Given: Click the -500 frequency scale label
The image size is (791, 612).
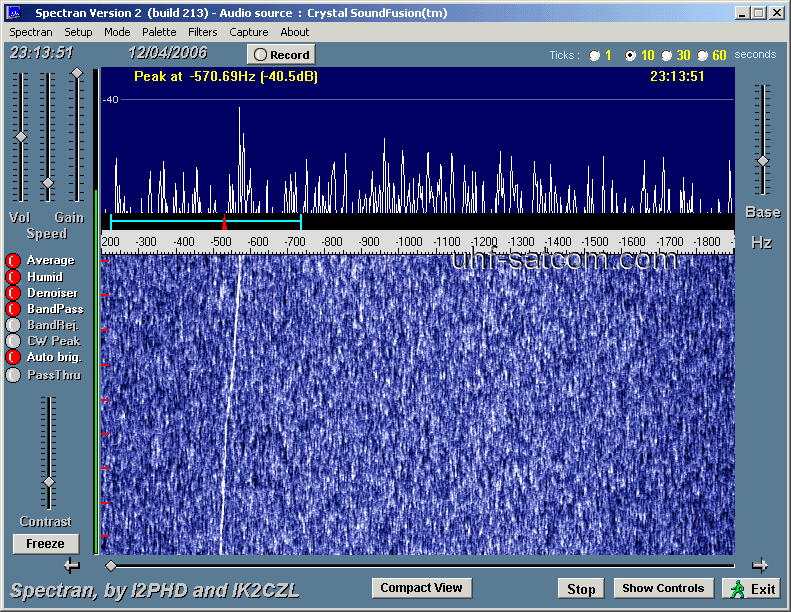Looking at the screenshot, I should 221,242.
